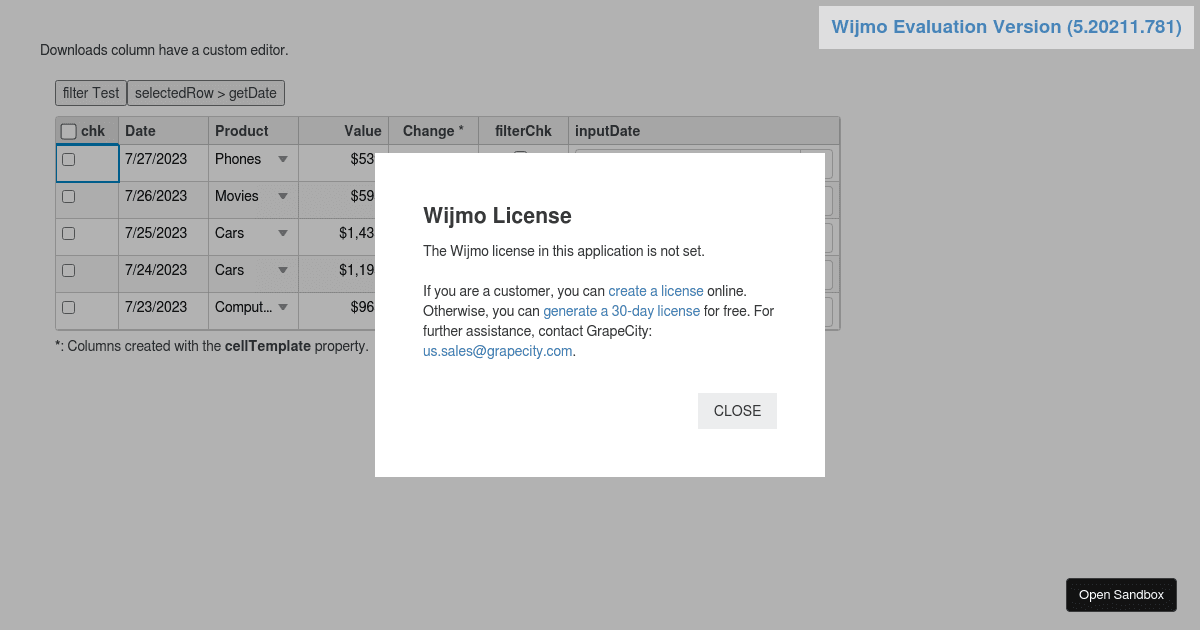This screenshot has width=1200, height=630.
Task: Check the chk checkbox for the 7/27/2023 row
Action: coord(68,159)
